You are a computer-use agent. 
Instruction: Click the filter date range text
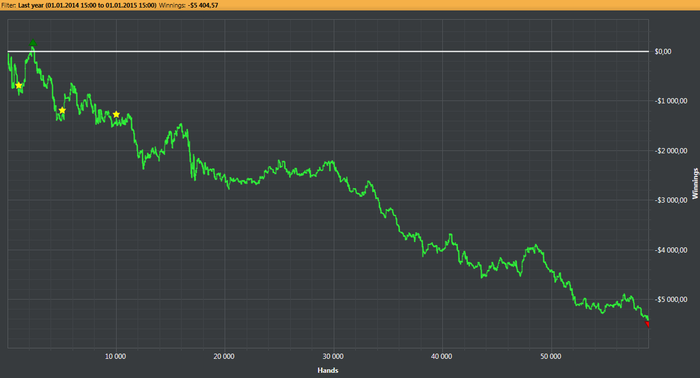pyautogui.click(x=88, y=5)
